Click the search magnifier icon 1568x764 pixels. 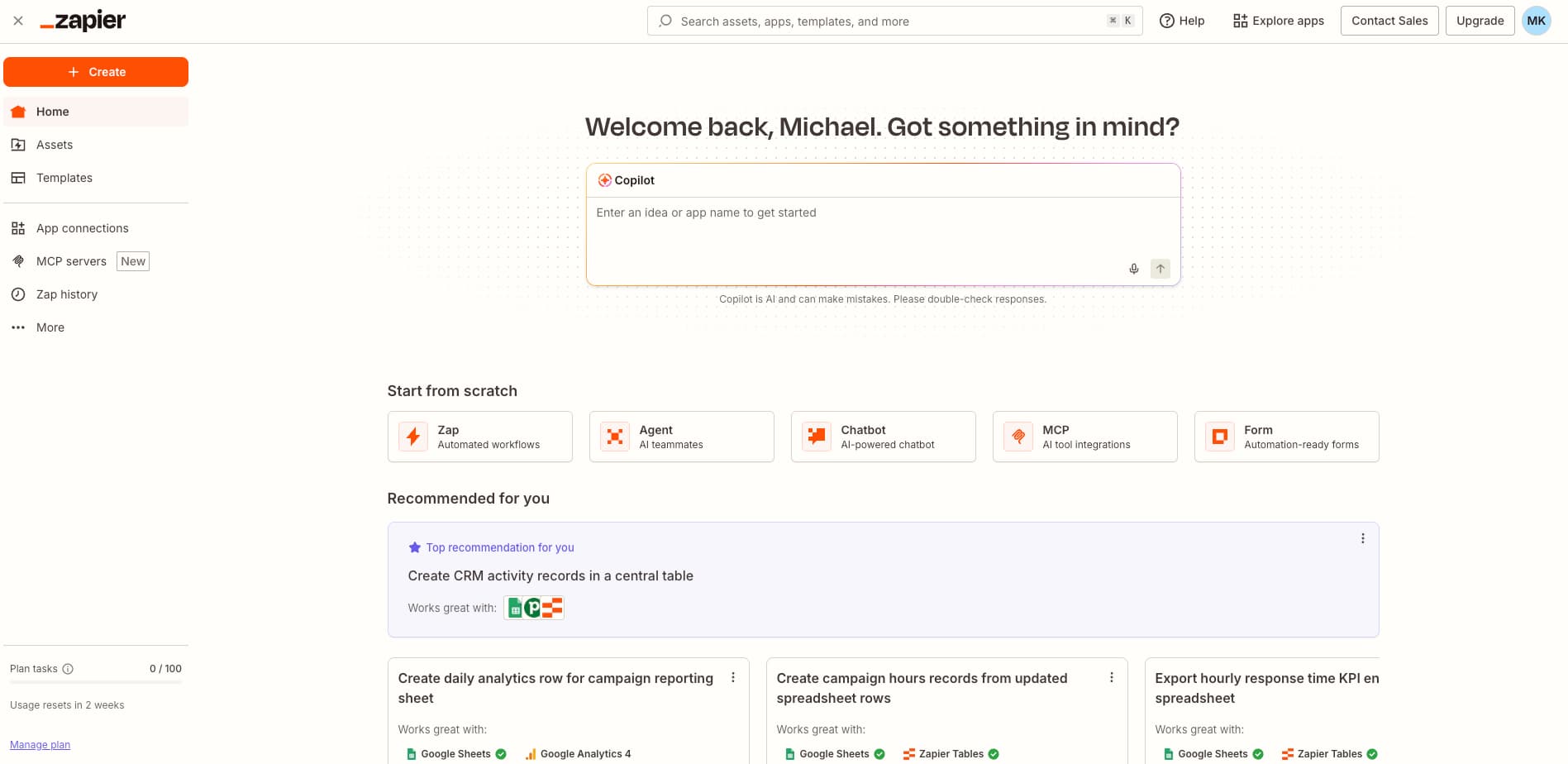[665, 21]
